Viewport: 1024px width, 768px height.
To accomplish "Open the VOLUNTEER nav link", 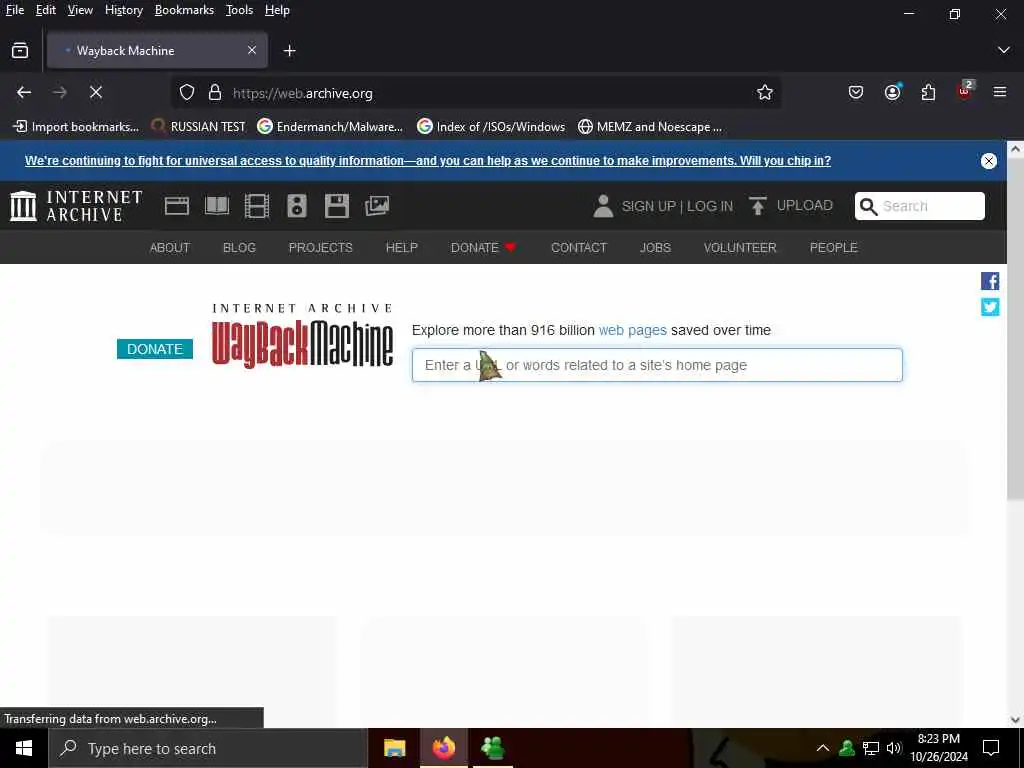I will coord(740,248).
